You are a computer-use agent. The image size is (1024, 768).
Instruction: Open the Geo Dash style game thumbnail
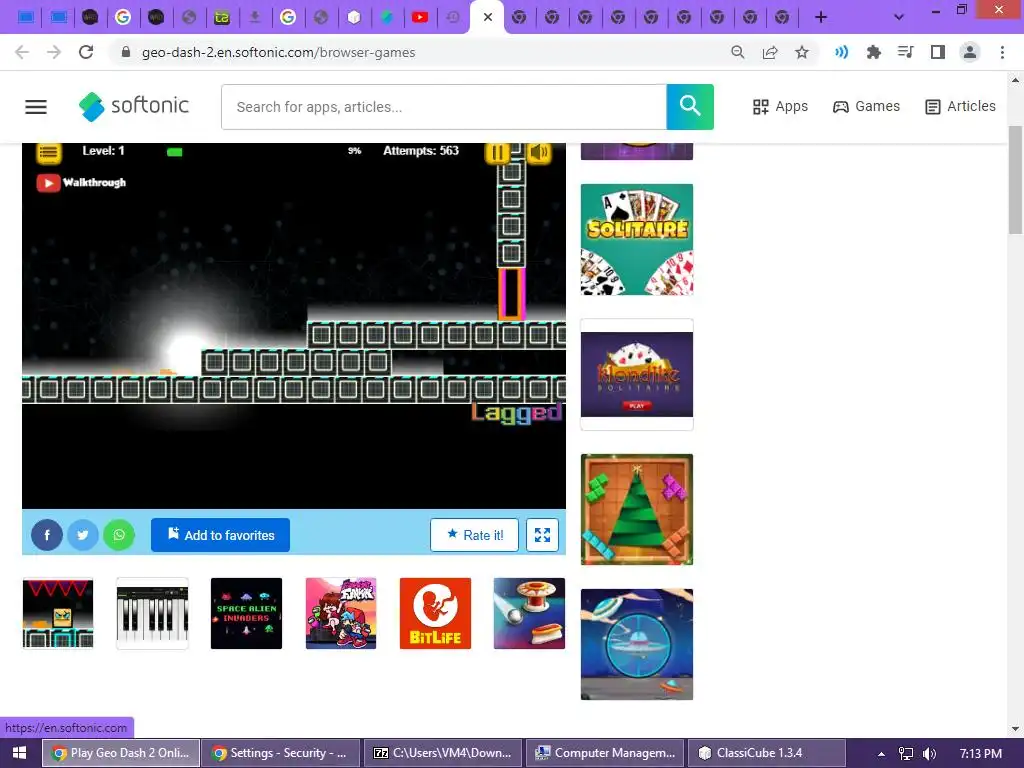pos(58,613)
